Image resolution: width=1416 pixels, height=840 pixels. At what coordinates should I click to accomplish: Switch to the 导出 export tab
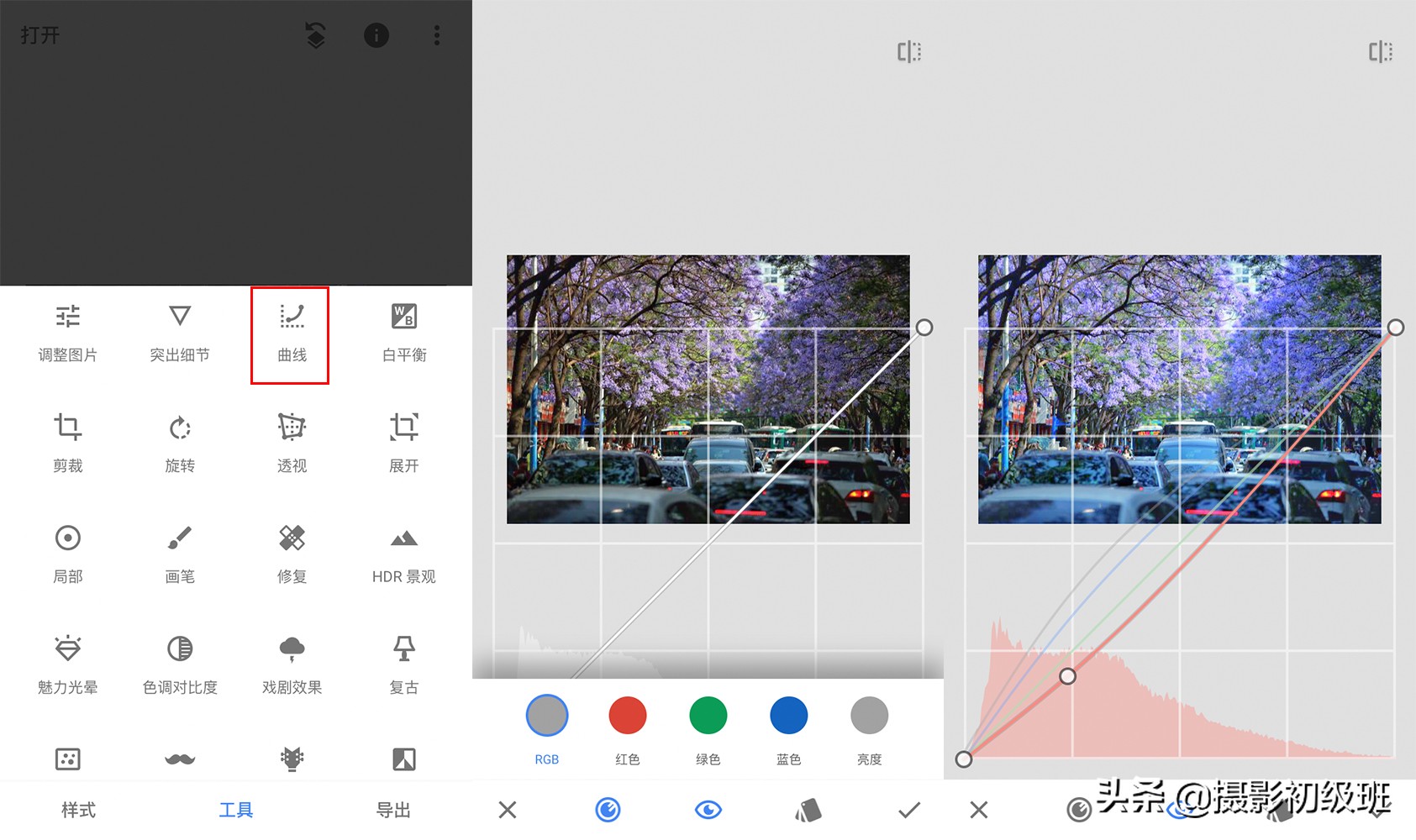pos(393,810)
